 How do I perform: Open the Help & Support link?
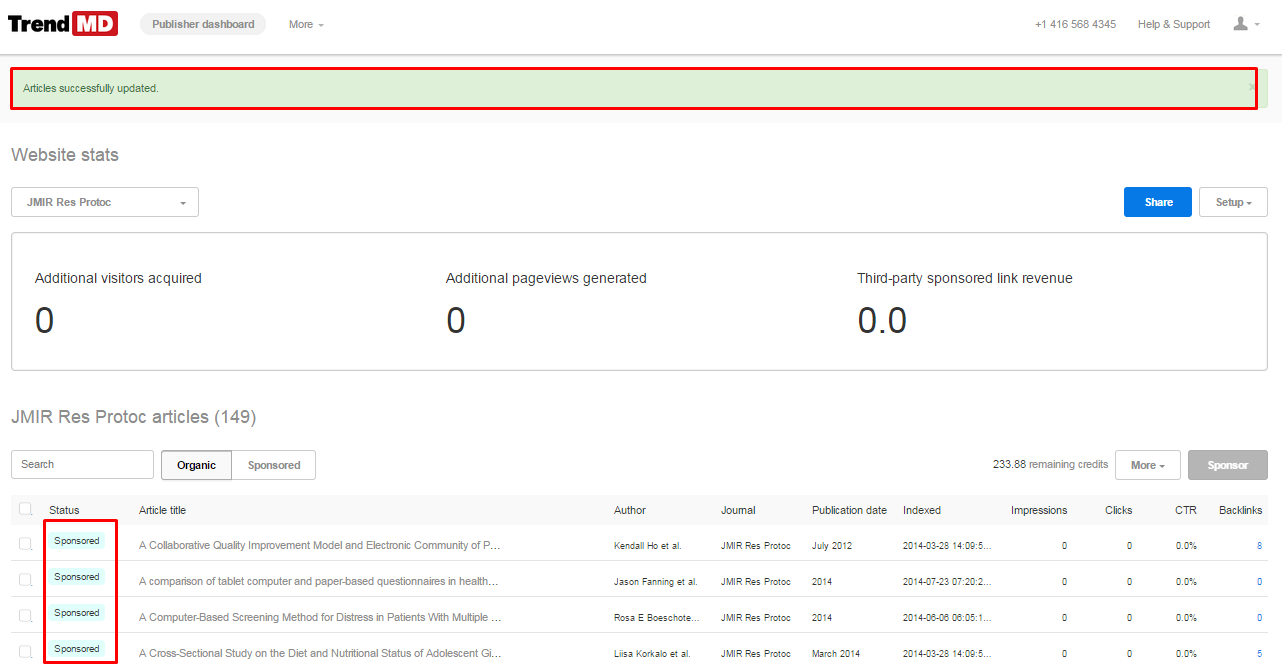1173,24
